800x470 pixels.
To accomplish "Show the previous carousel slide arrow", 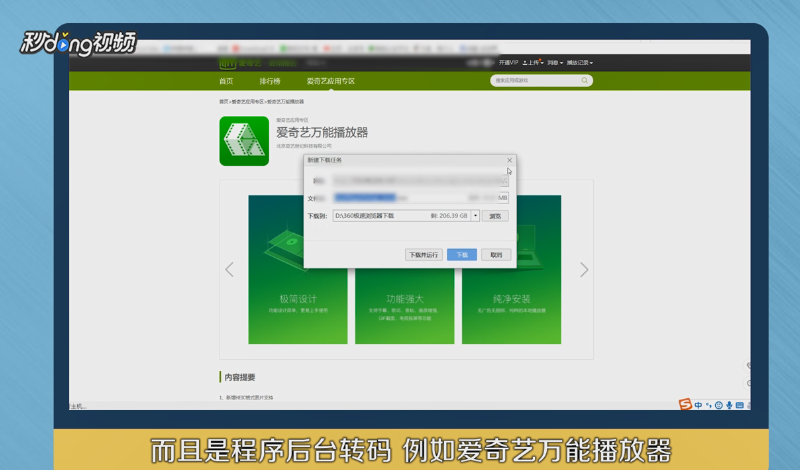I will (x=230, y=269).
